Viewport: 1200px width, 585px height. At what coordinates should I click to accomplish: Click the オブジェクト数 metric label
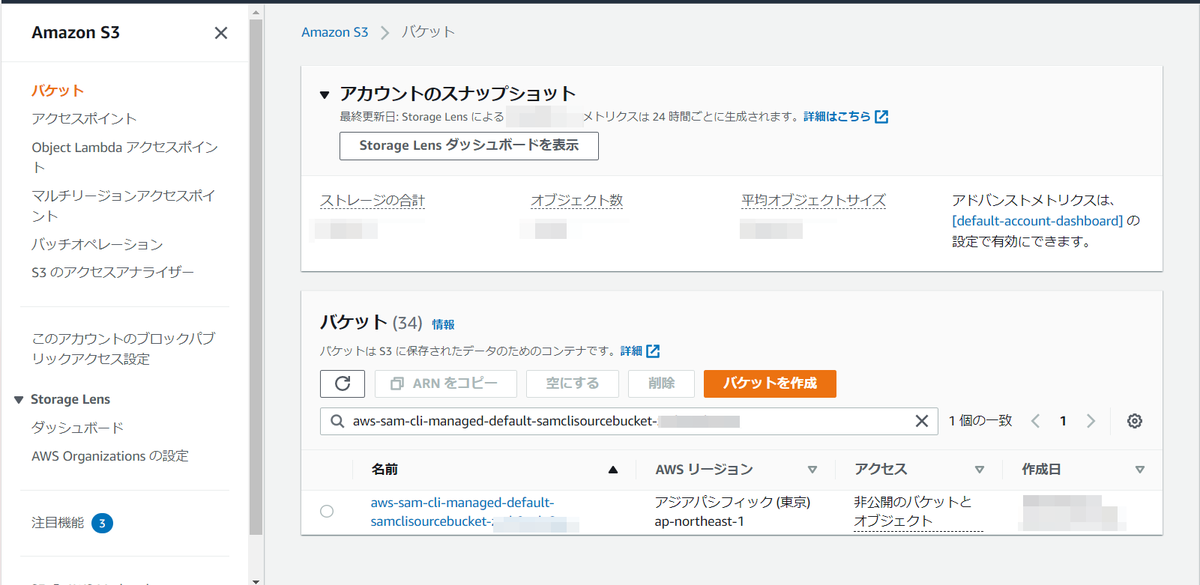(x=577, y=201)
